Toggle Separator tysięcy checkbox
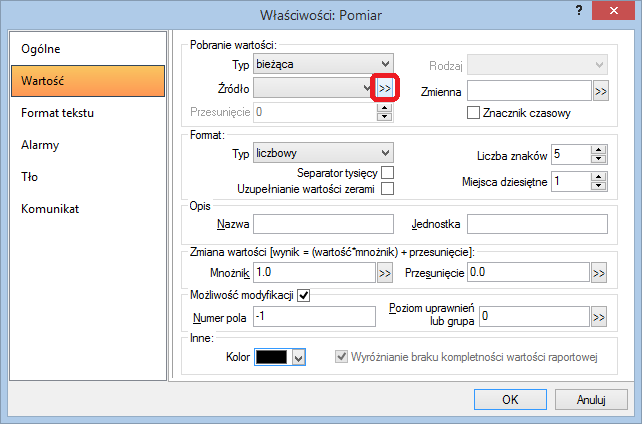The width and height of the screenshot is (642, 424). [387, 172]
